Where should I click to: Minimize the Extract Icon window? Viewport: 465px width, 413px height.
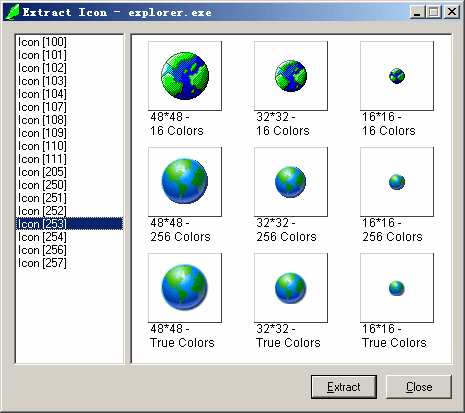(x=417, y=12)
